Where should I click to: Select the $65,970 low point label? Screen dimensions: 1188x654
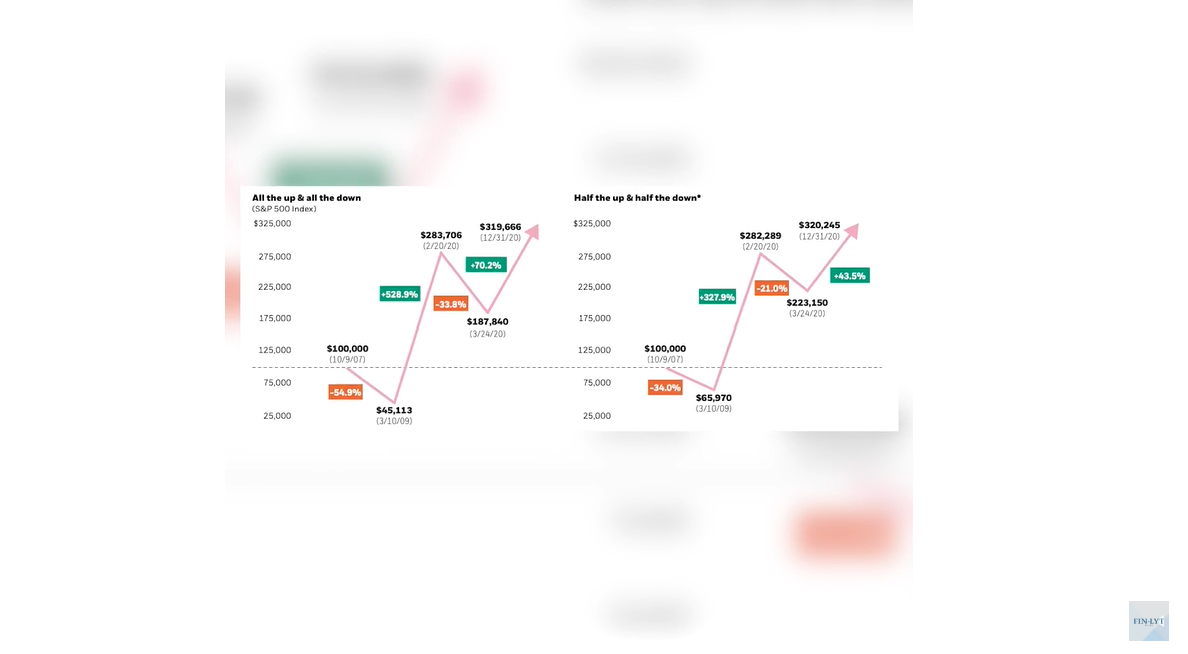[x=714, y=397]
